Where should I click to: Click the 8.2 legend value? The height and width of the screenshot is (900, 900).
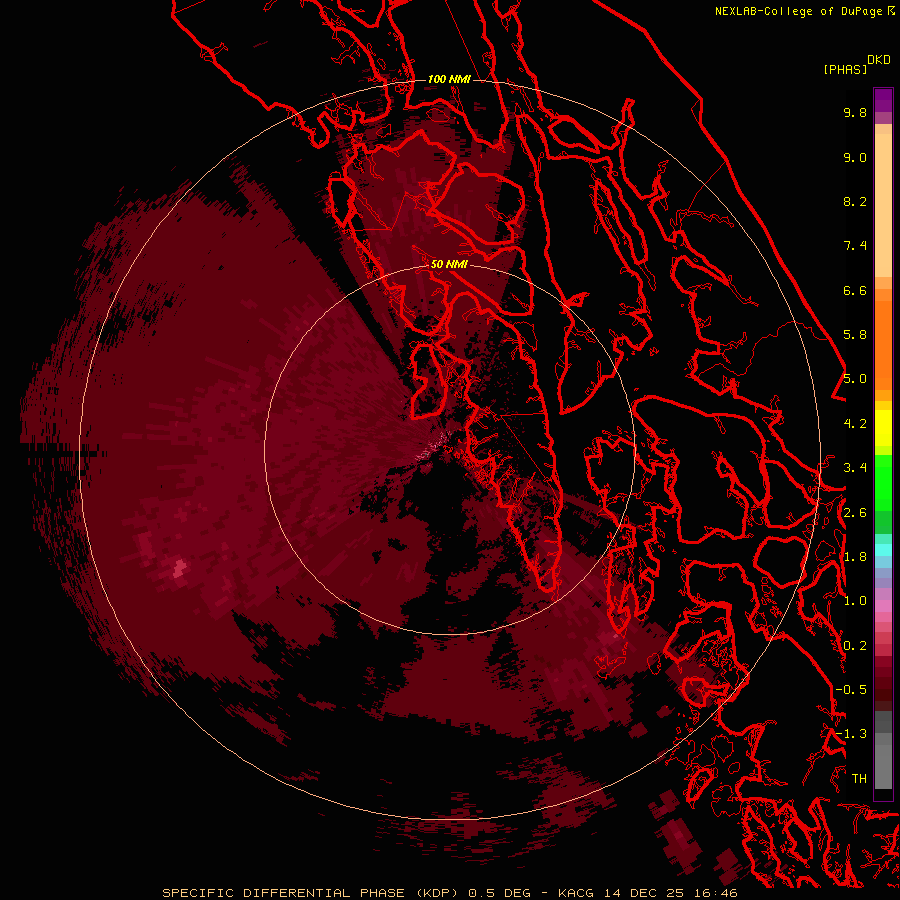[855, 201]
